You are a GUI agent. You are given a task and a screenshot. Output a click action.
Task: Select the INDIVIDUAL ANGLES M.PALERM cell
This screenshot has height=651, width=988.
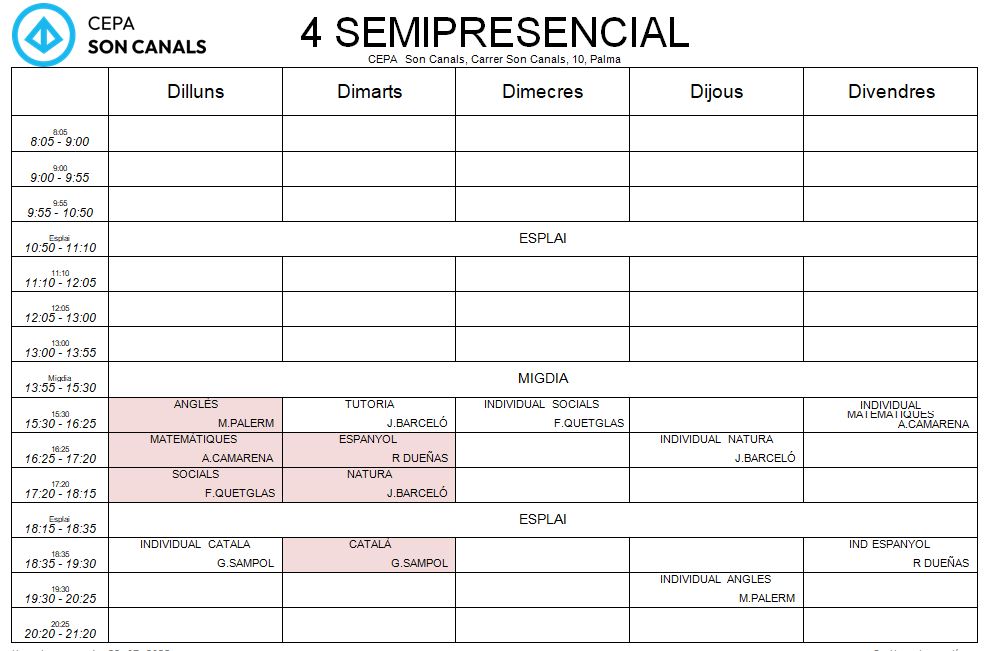[x=716, y=590]
